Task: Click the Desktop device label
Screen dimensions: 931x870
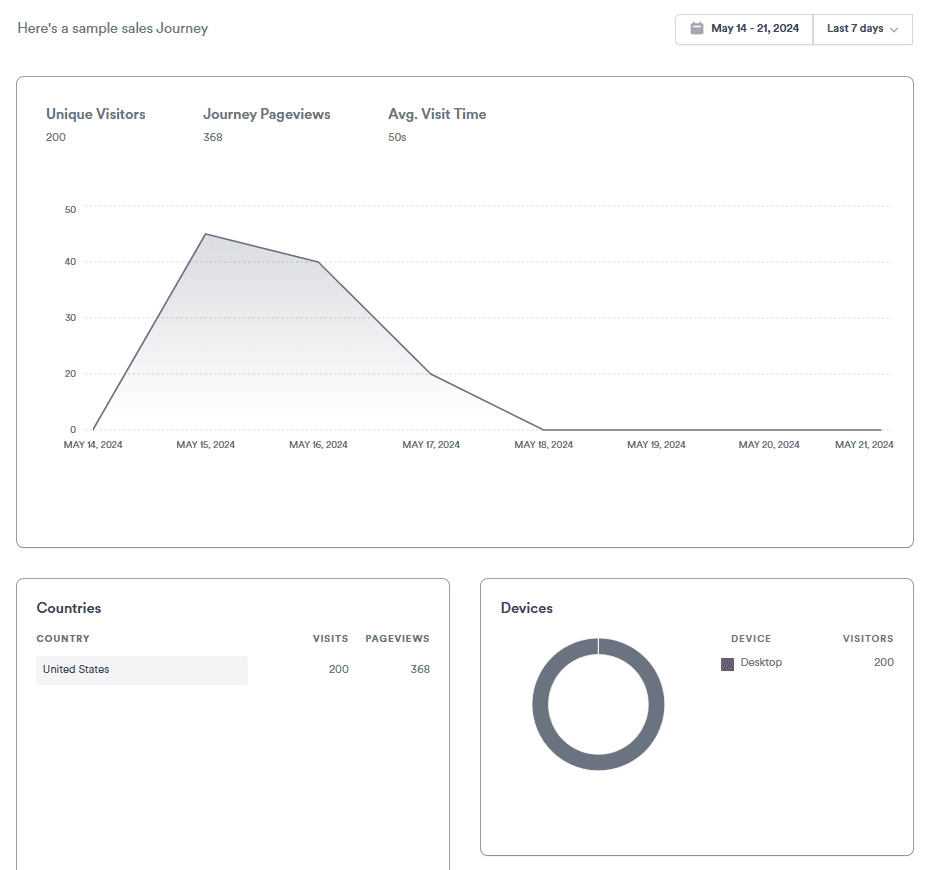Action: (x=761, y=663)
